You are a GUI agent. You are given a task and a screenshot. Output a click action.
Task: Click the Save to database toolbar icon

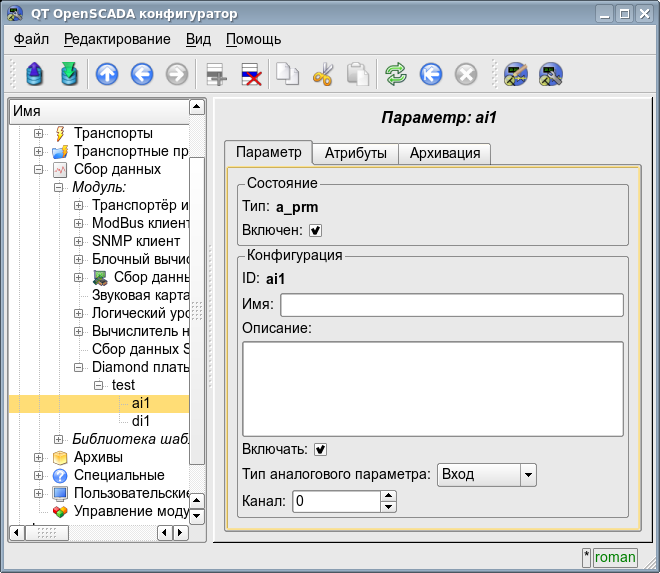(68, 74)
